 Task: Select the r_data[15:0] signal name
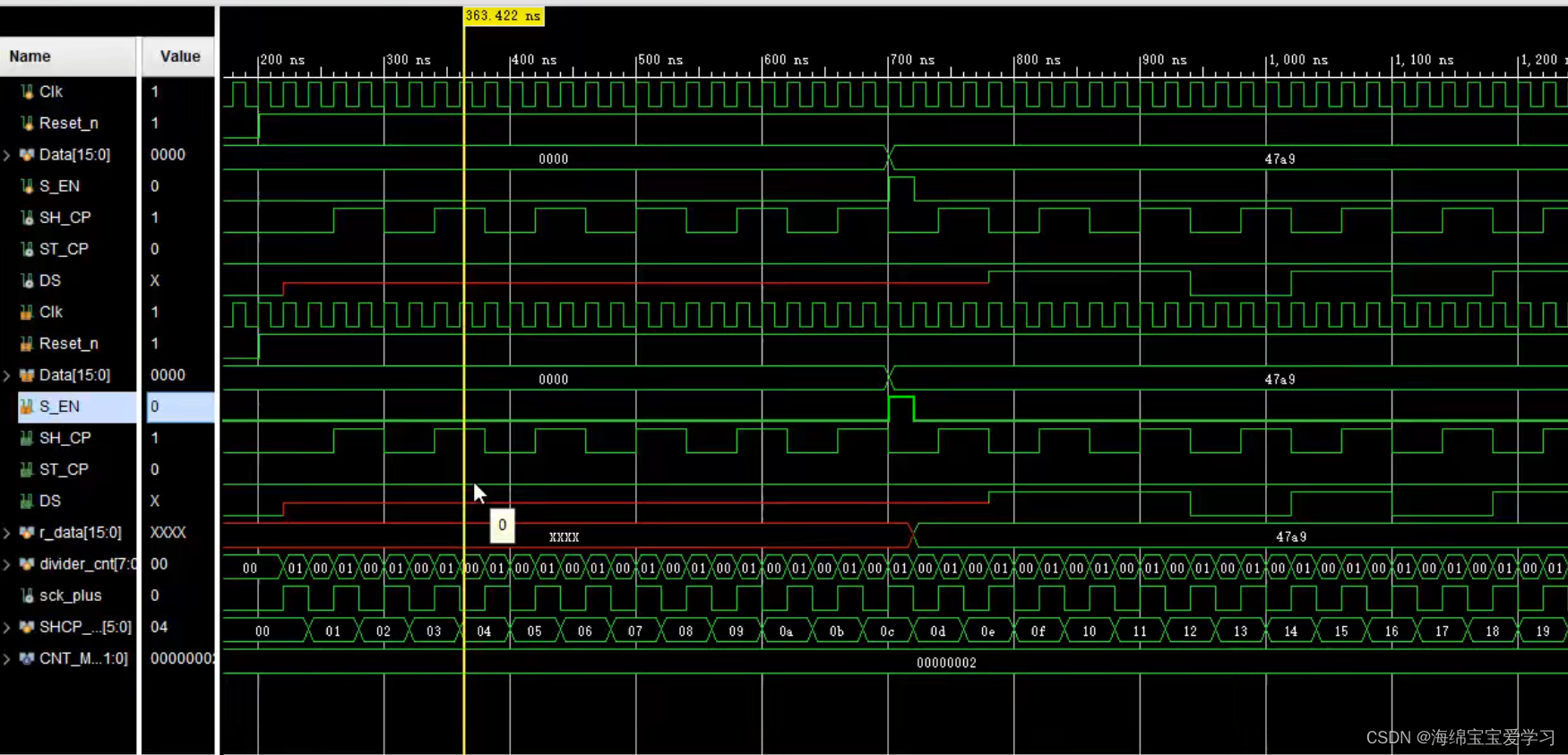point(80,533)
